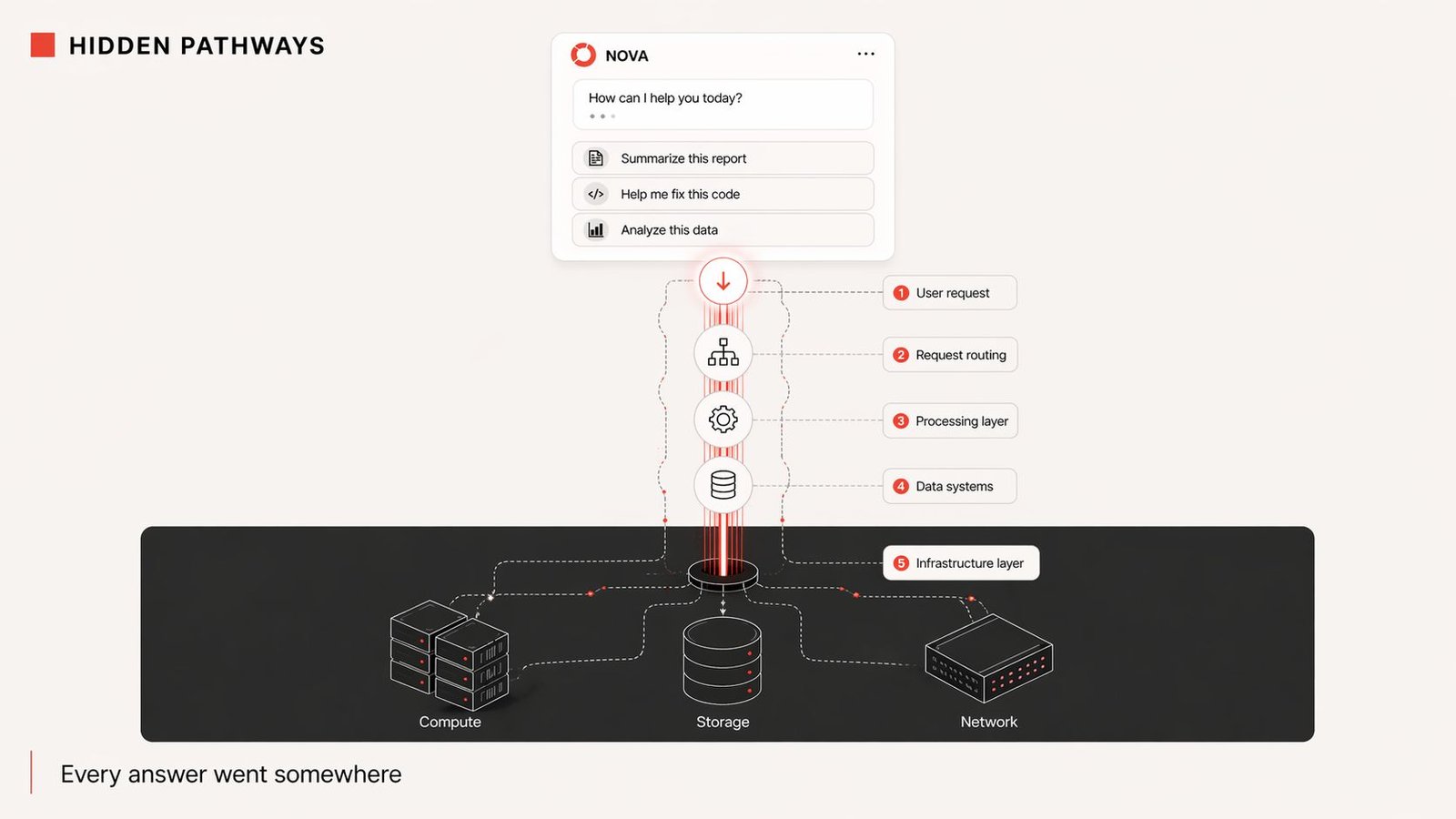Click the down-arrow circle icon below the card

tap(723, 281)
